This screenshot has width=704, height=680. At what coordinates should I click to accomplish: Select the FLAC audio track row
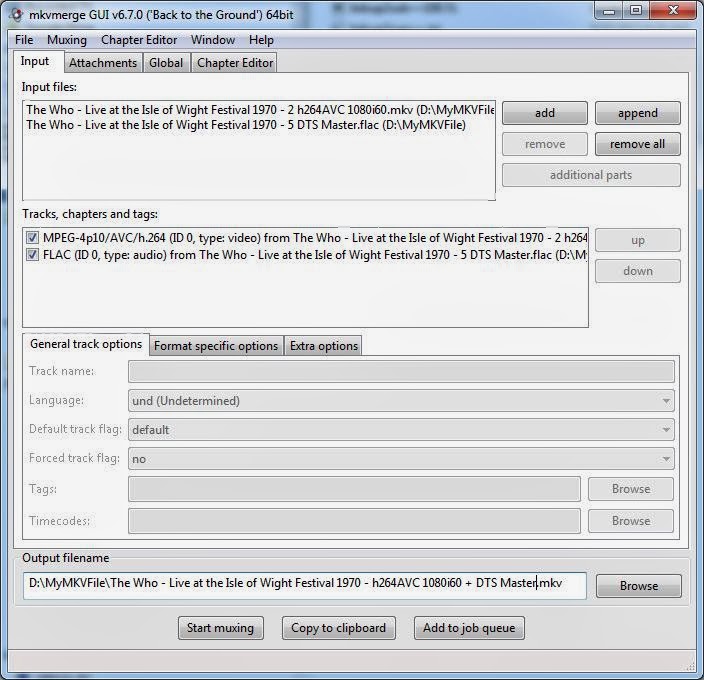coord(305,255)
